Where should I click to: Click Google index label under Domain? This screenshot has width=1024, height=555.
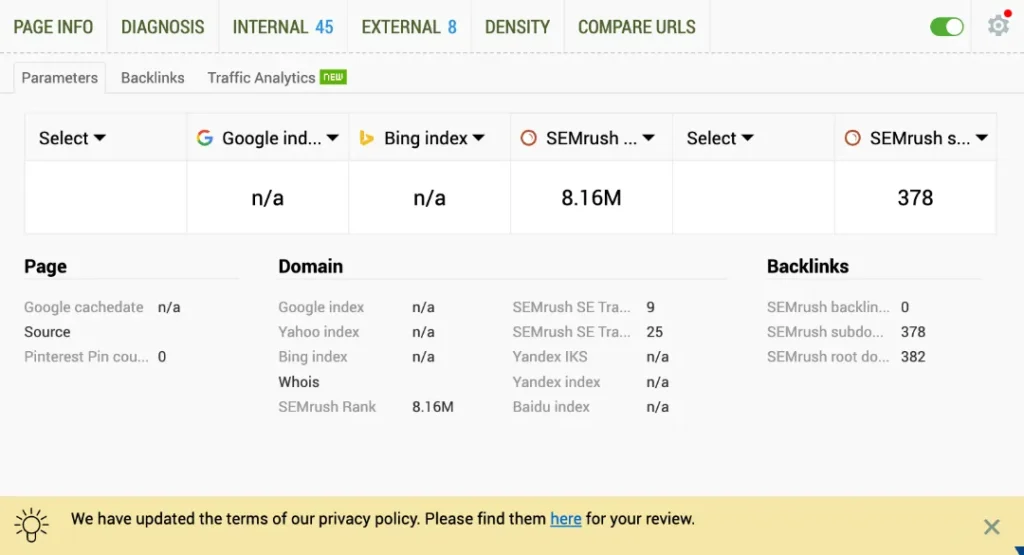(321, 307)
